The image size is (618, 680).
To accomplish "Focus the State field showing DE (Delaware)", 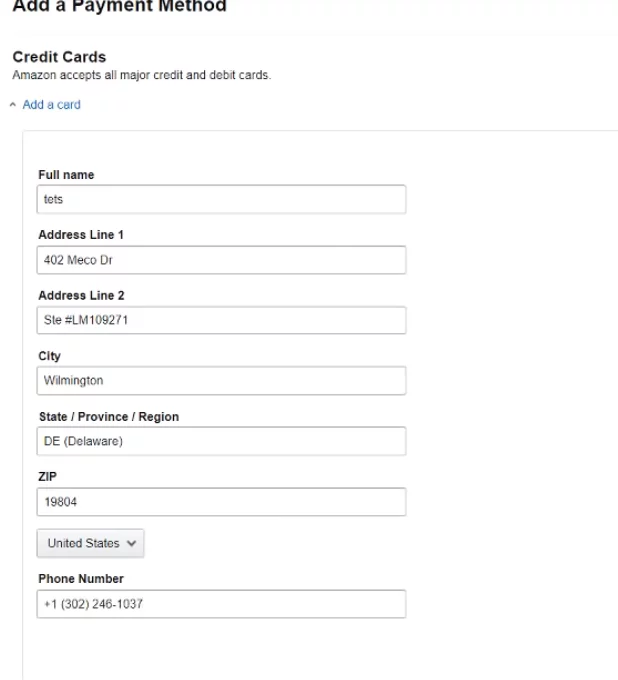I will [x=221, y=441].
